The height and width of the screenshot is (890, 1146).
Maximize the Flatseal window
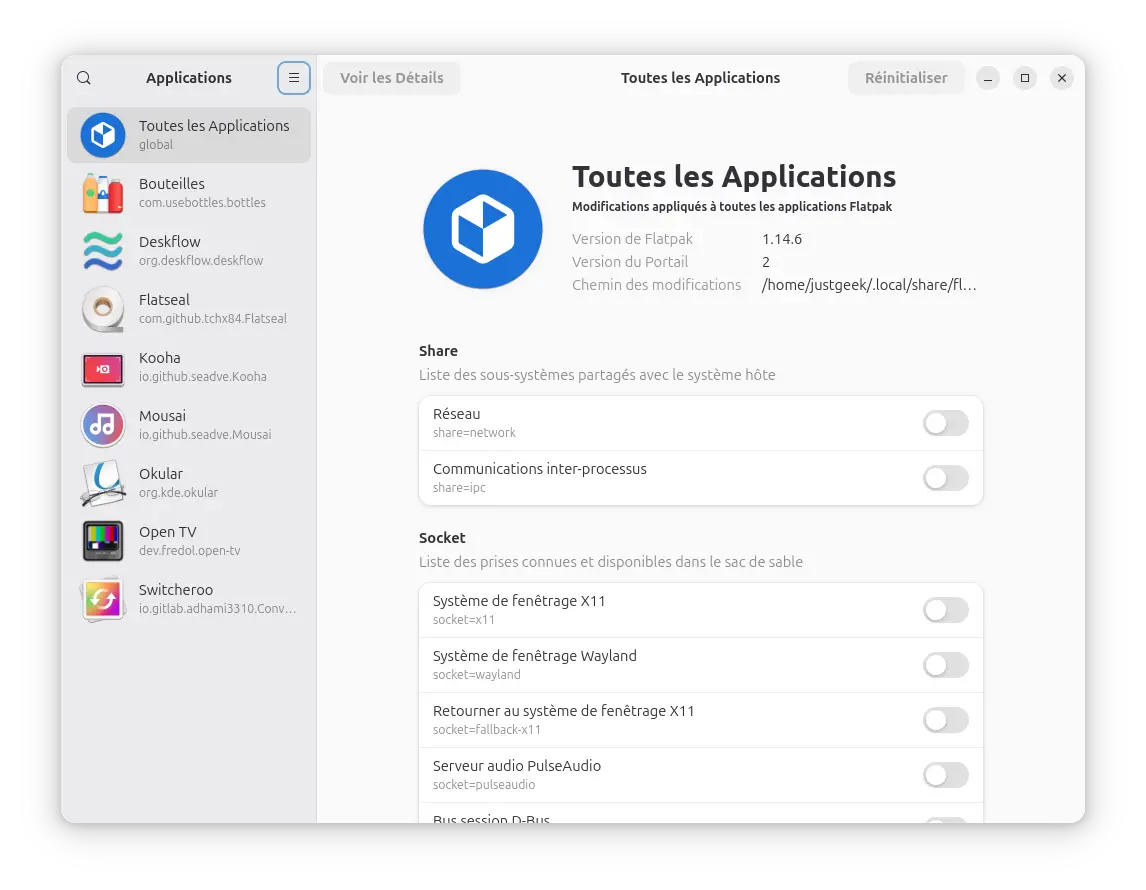click(1025, 77)
